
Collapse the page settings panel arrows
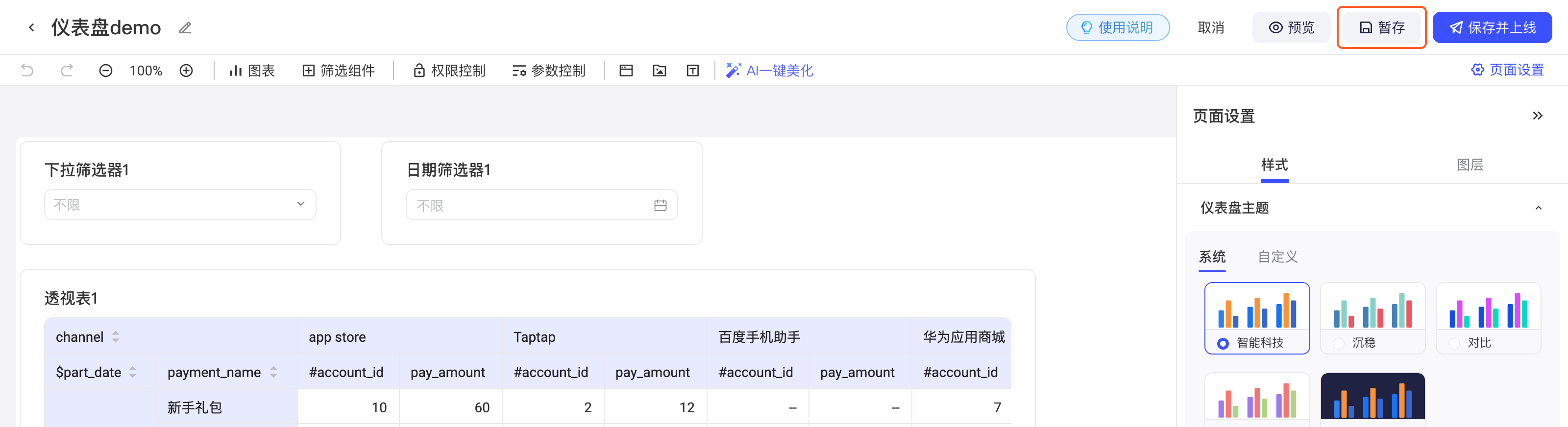(1538, 116)
